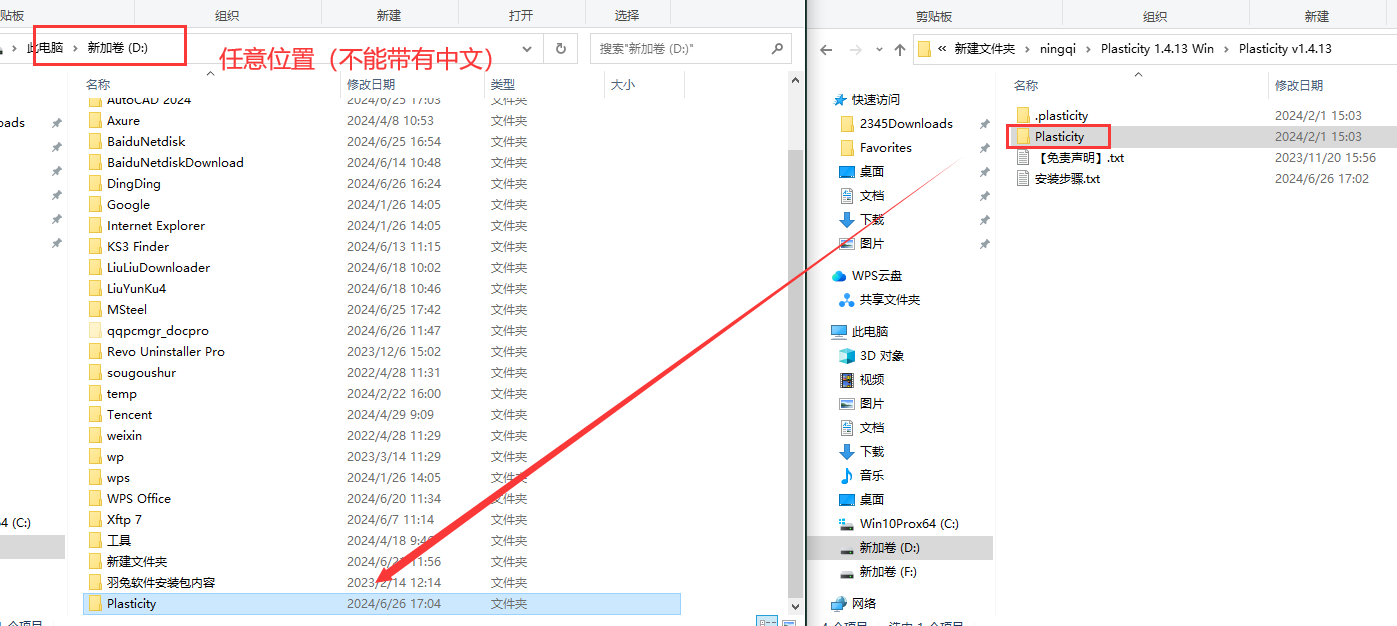This screenshot has width=1397, height=626.
Task: Select 羽兔软件安装包内容 folder row
Action: pyautogui.click(x=382, y=583)
